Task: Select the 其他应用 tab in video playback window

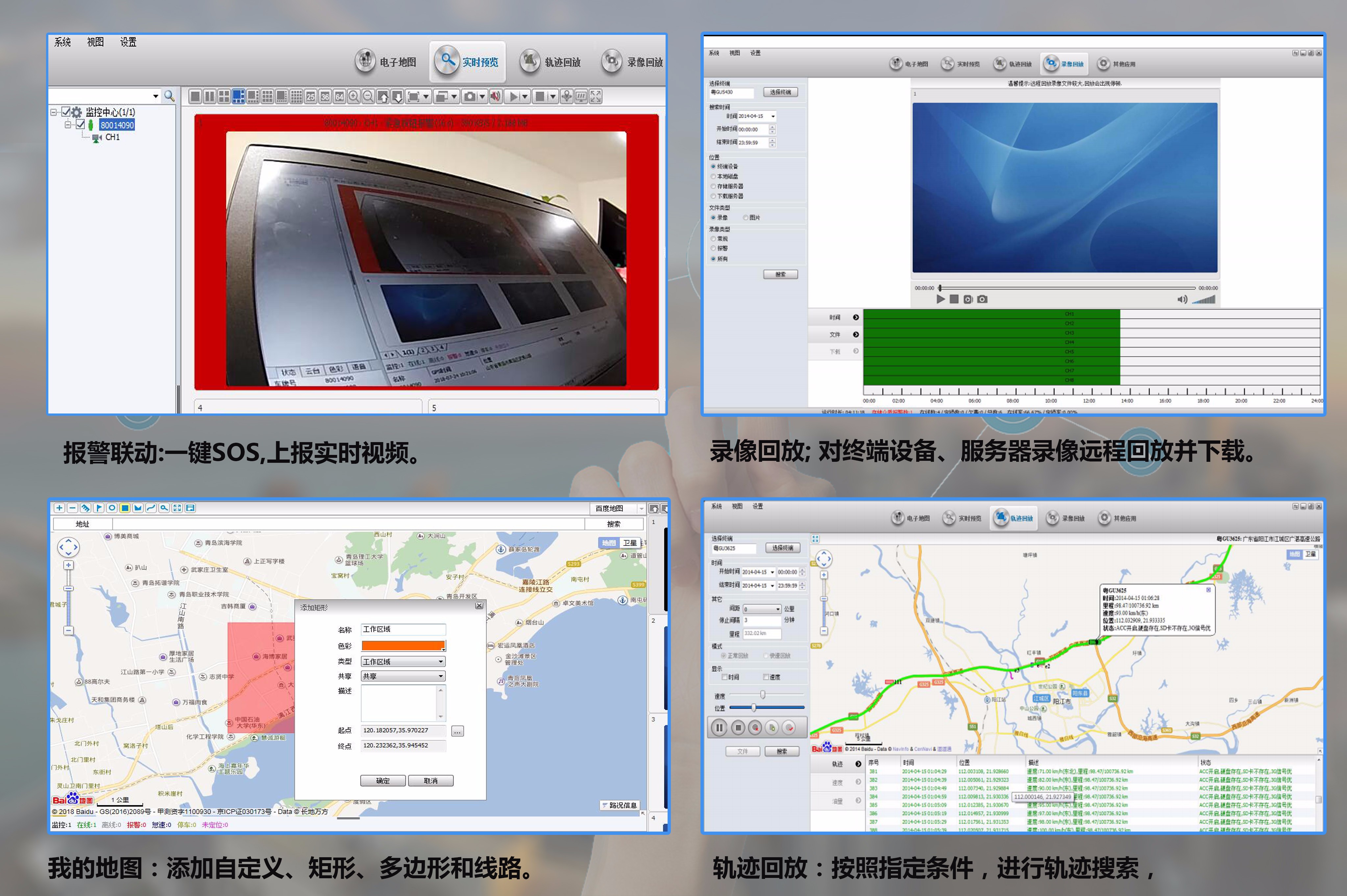Action: [1117, 63]
